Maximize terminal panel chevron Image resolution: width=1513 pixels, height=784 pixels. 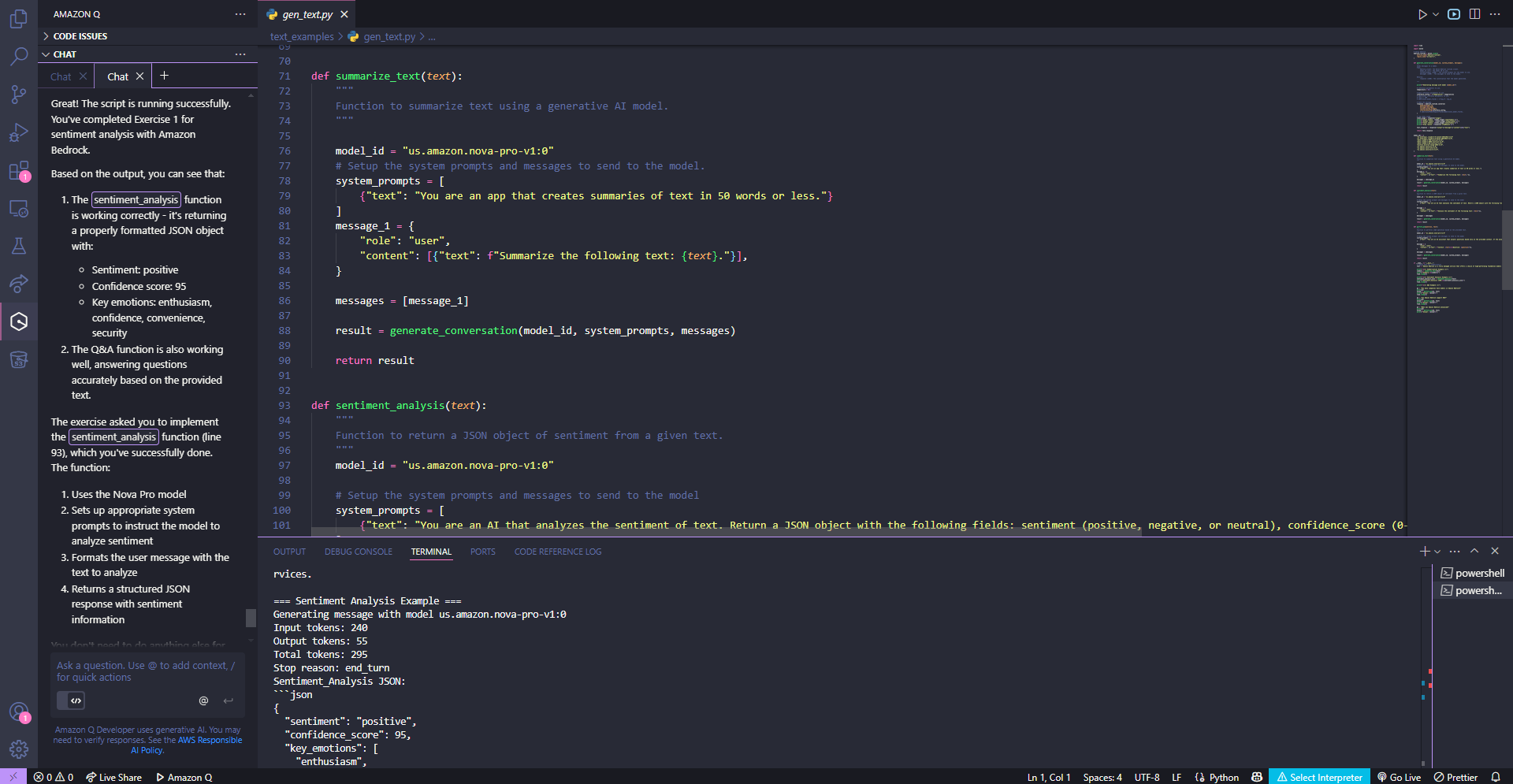point(1474,552)
